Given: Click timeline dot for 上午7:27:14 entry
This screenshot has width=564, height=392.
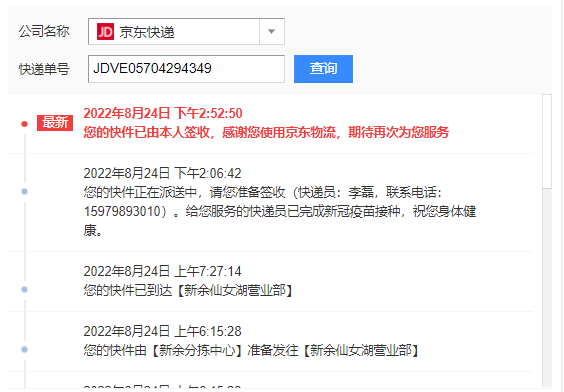Looking at the screenshot, I should pos(24,290).
